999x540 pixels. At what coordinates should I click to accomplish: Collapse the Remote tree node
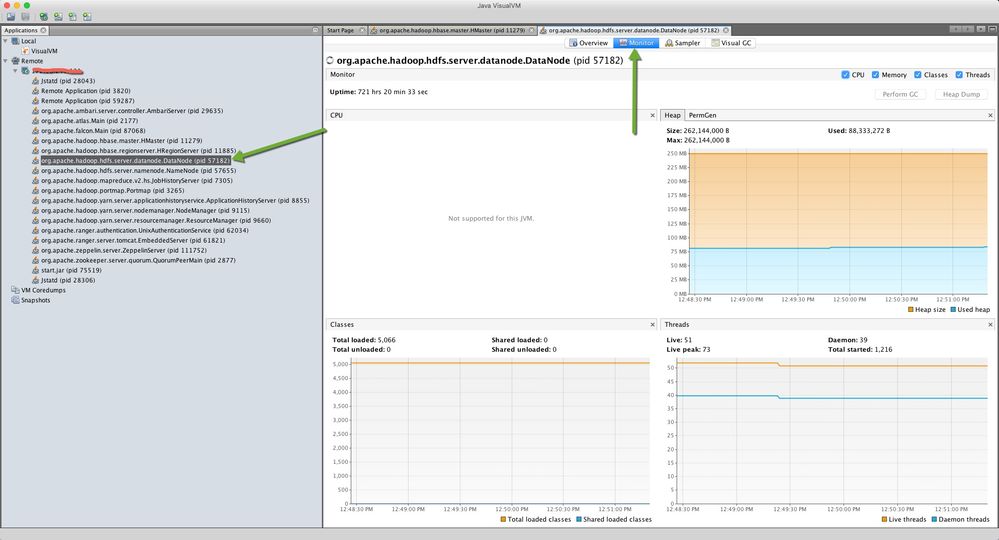coord(6,61)
